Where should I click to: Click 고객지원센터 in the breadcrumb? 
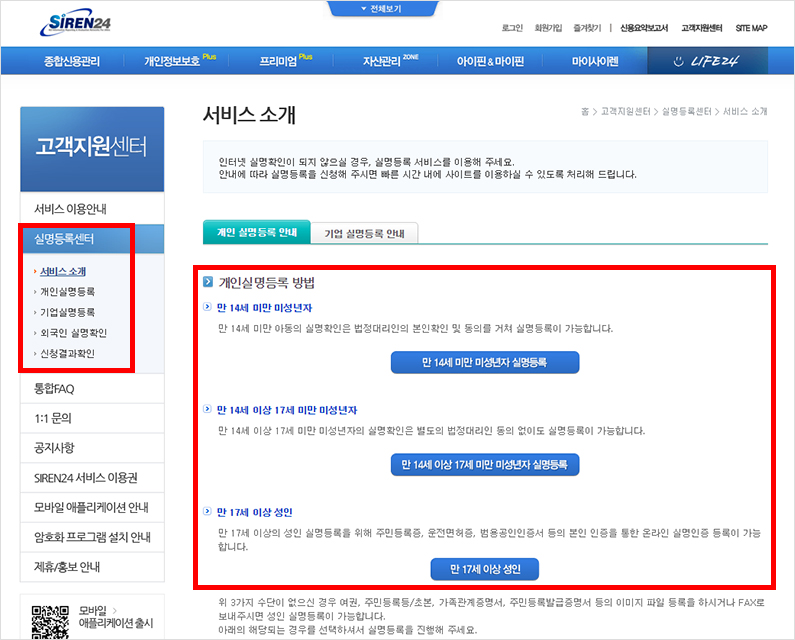[x=625, y=112]
